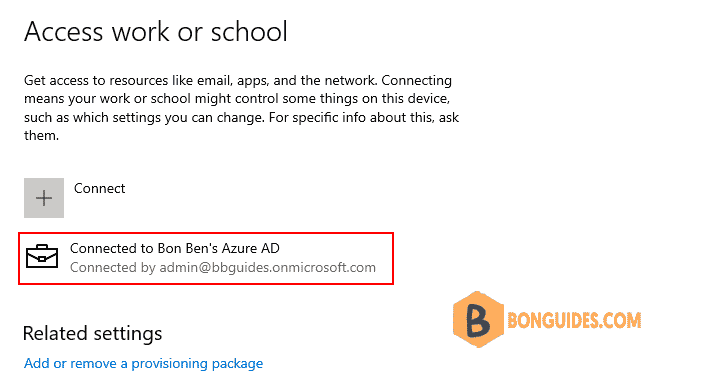
Task: Click the Related settings heading
Action: [92, 334]
